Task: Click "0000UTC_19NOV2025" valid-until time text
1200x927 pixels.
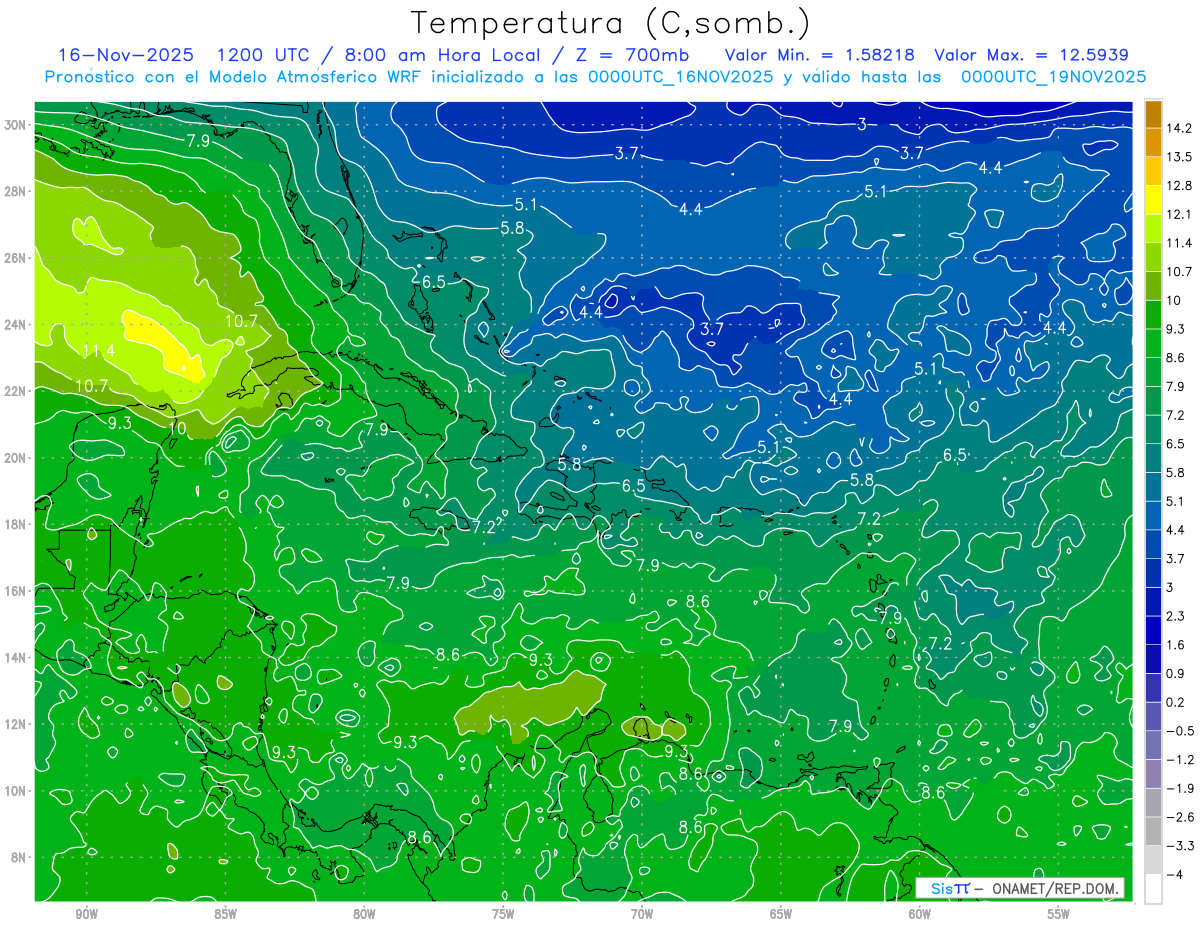Action: tap(1053, 77)
